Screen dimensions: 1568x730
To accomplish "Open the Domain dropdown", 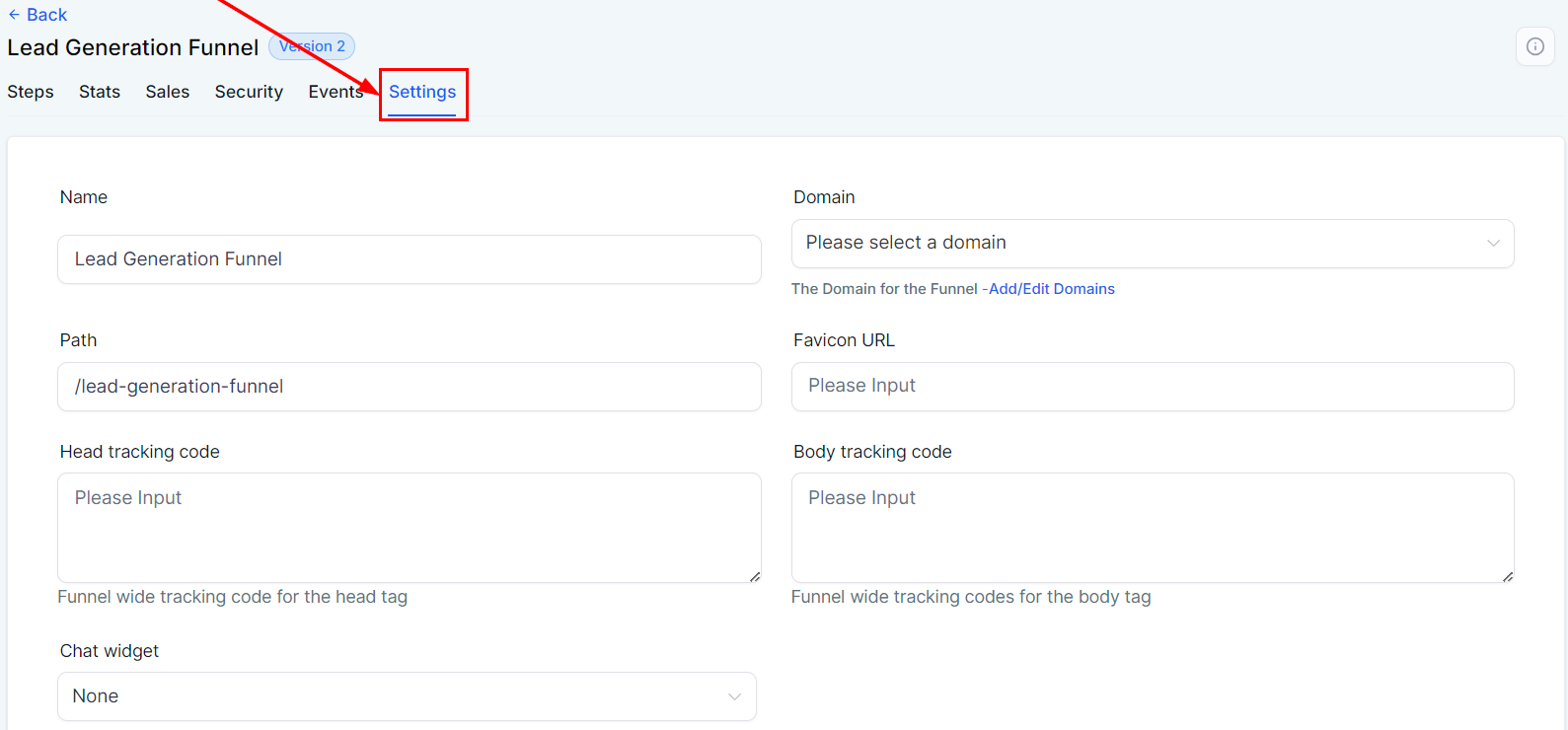I will (x=1153, y=244).
